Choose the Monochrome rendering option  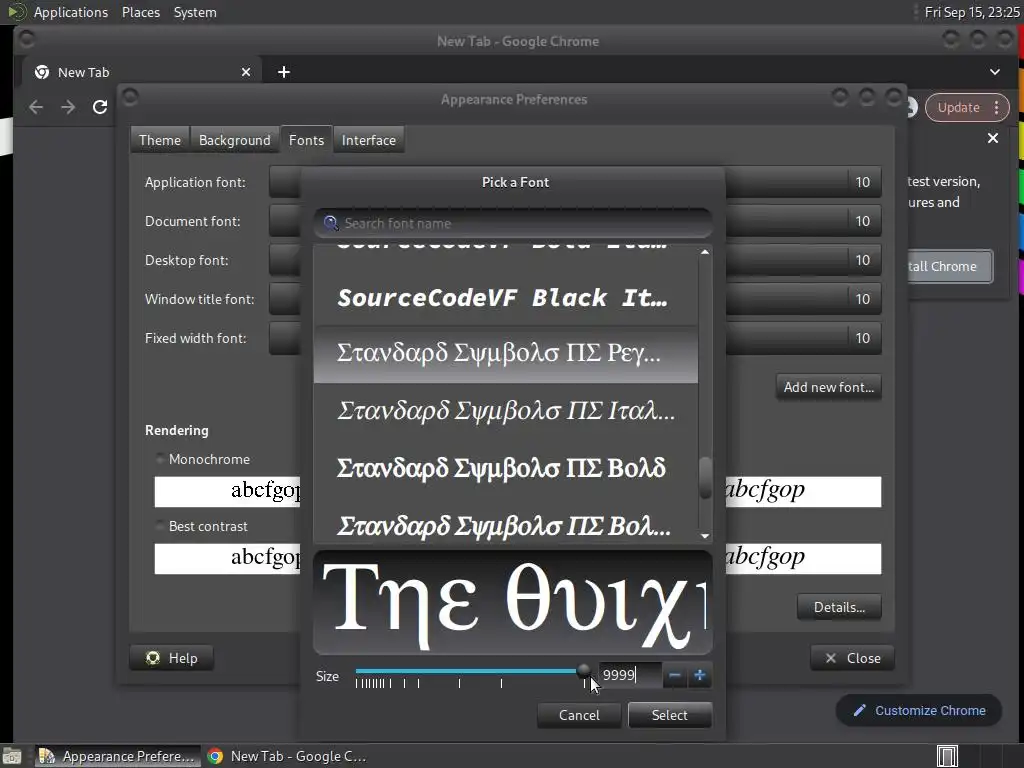[x=202, y=459]
